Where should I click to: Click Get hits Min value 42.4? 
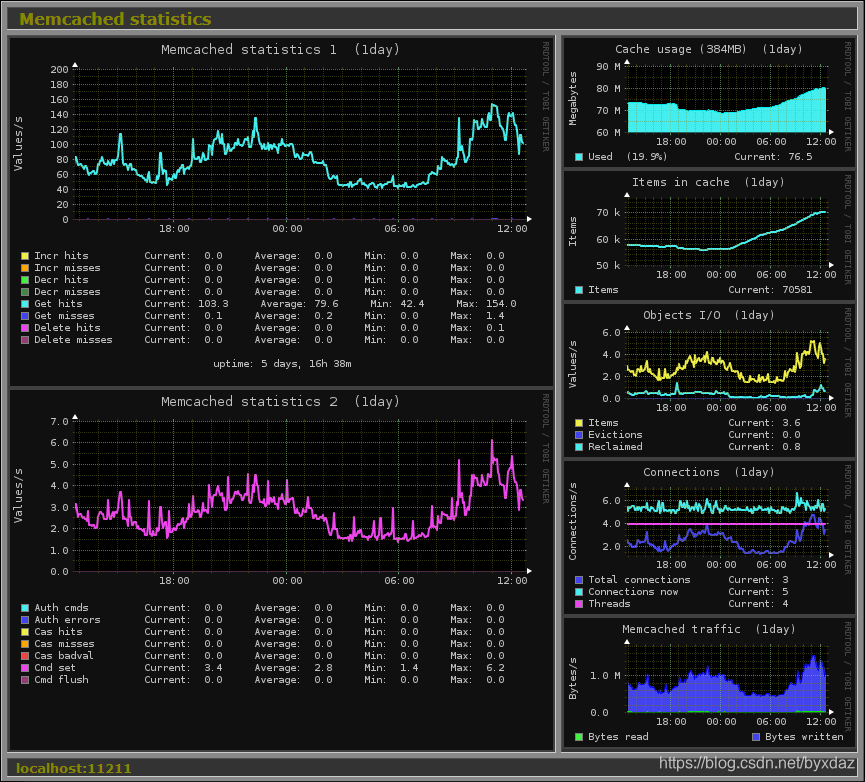pyautogui.click(x=412, y=304)
